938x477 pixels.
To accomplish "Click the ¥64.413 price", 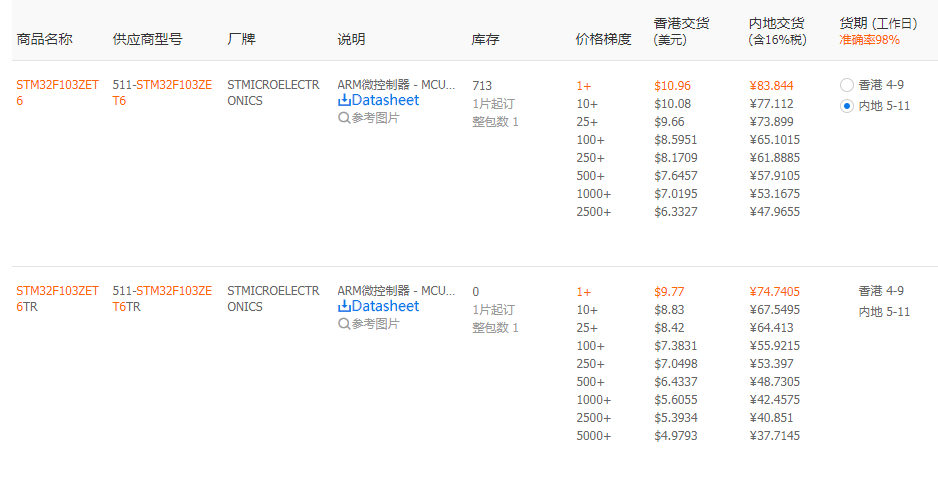I will [772, 327].
